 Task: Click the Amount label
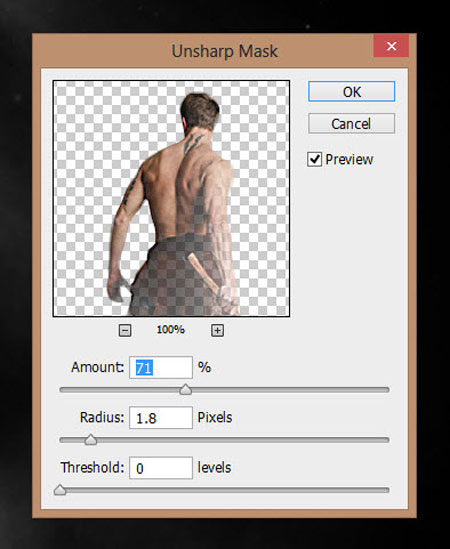tap(97, 367)
